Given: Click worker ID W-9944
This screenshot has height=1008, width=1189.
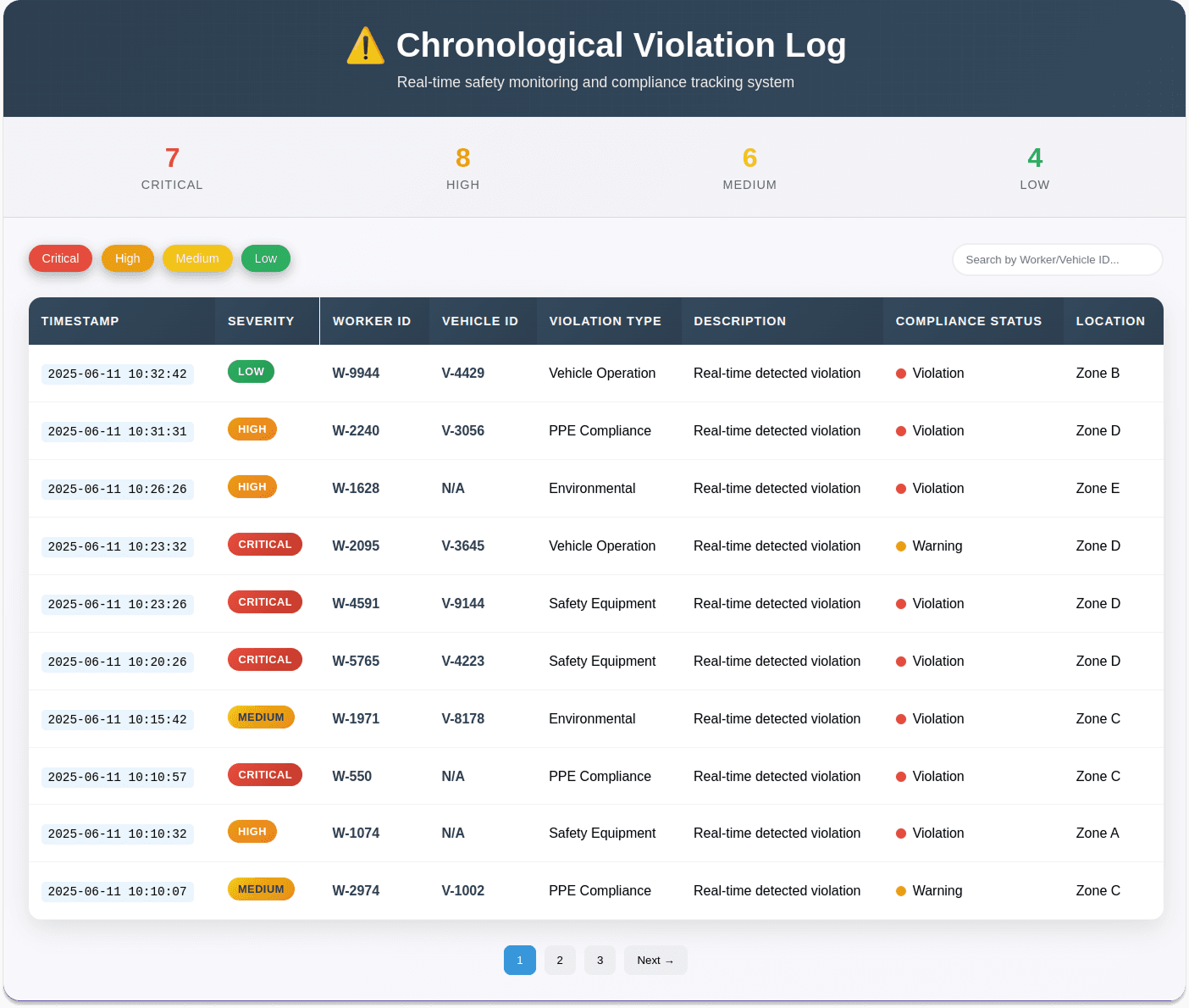Looking at the screenshot, I should (356, 374).
